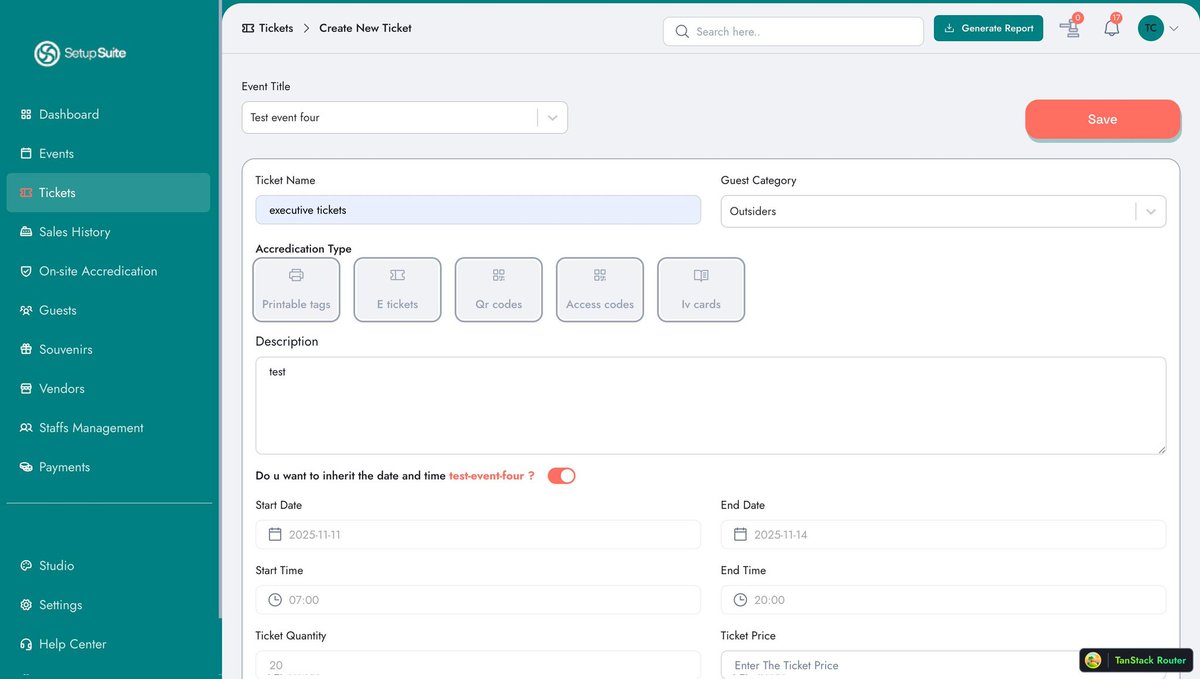
Task: Click the Guests people icon in the sidebar
Action: pyautogui.click(x=26, y=310)
